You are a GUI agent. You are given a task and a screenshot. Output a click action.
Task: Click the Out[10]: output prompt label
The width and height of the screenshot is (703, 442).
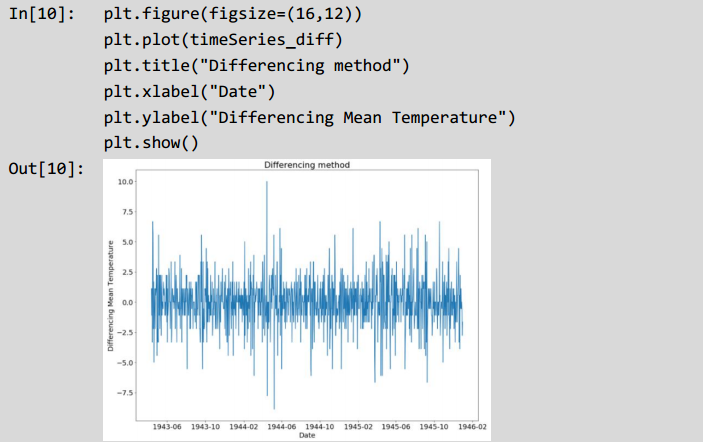click(x=46, y=169)
